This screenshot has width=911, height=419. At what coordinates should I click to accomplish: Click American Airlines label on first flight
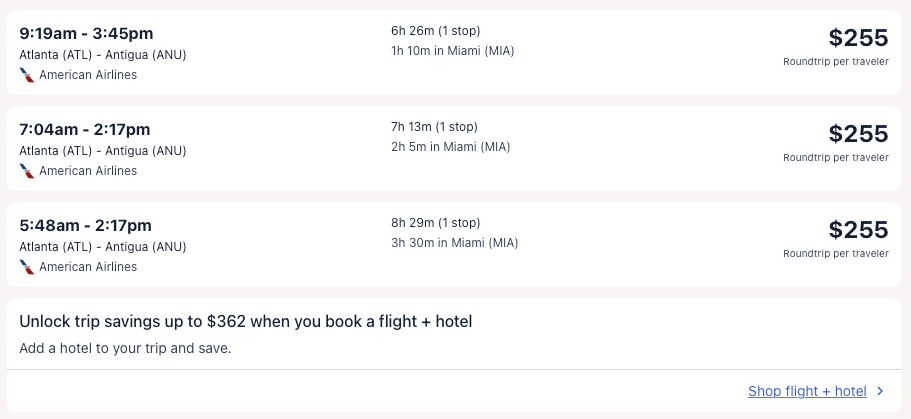[x=88, y=75]
